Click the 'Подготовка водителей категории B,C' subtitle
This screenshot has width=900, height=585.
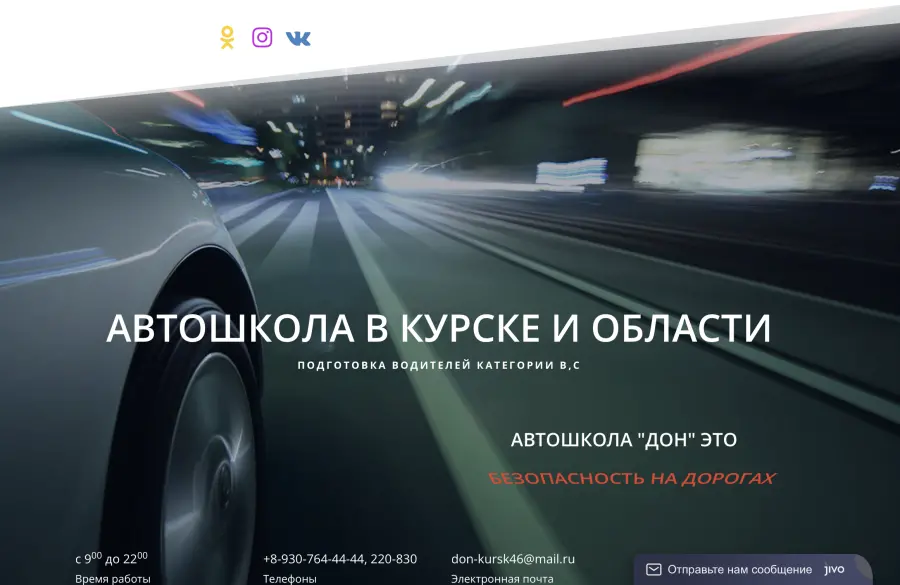point(438,366)
